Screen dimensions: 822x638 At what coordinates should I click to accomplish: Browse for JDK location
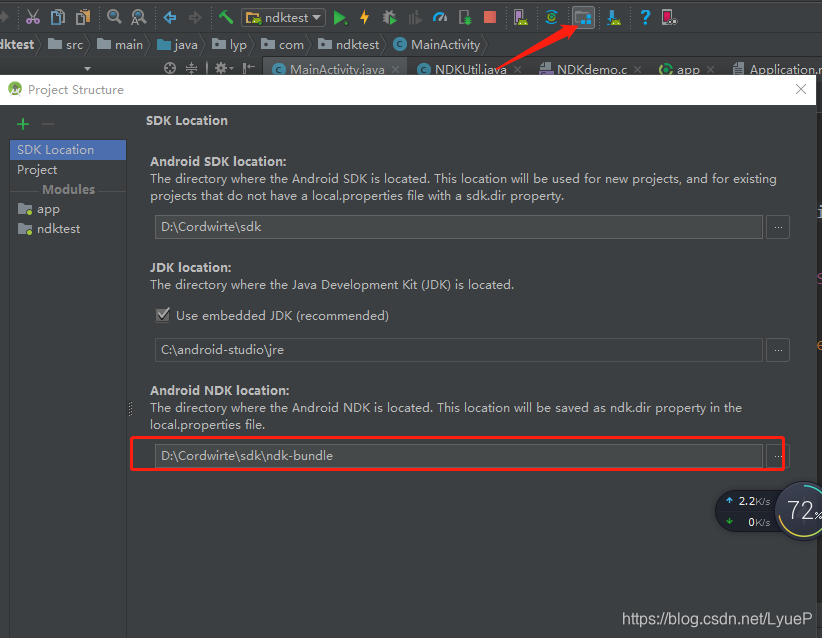point(778,350)
